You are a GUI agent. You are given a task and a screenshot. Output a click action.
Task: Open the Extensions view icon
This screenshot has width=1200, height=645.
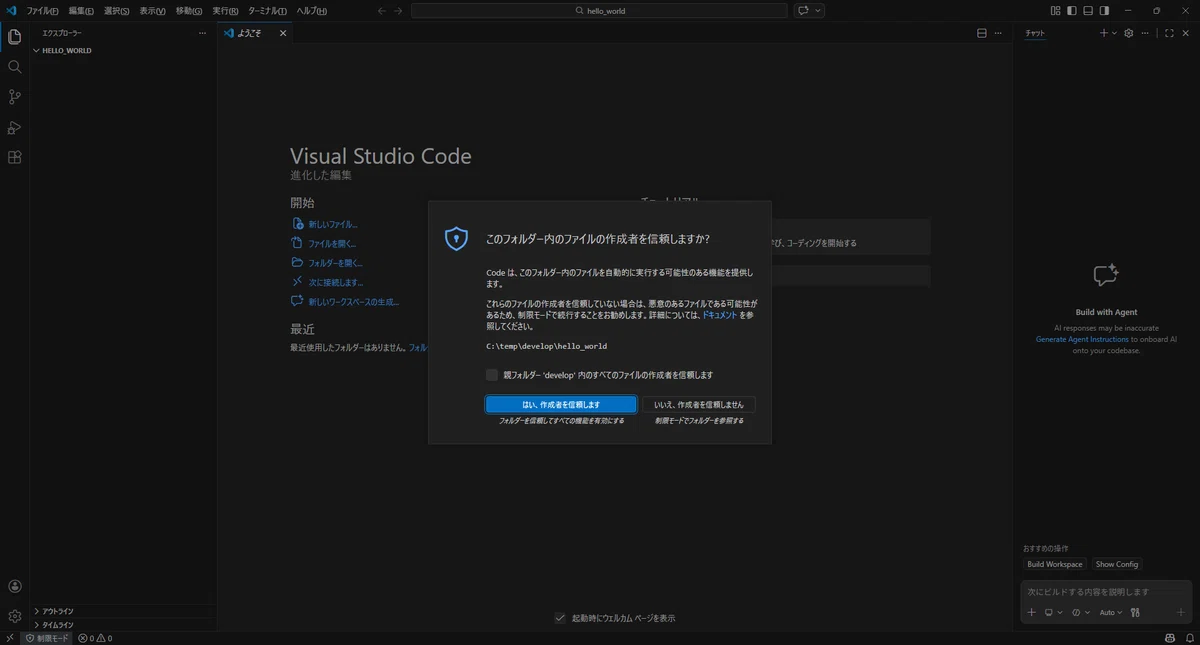point(14,157)
